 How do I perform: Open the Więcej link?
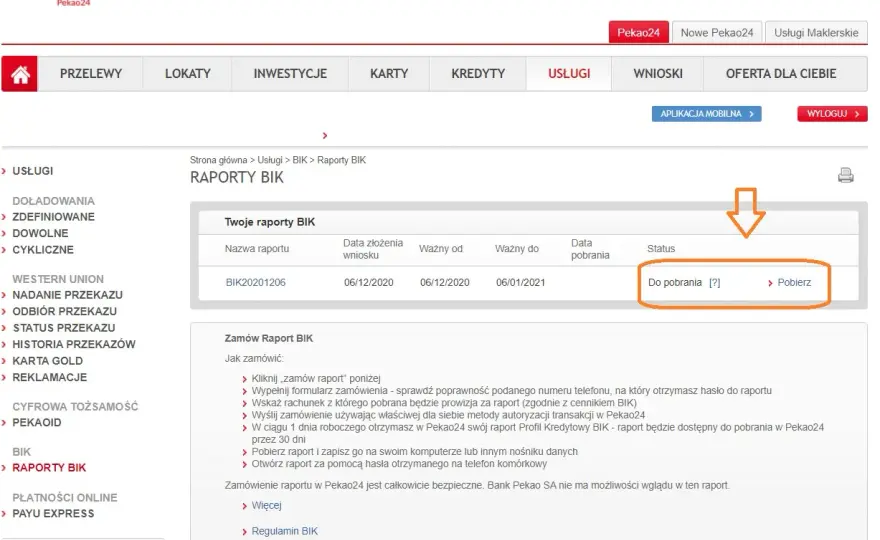click(x=266, y=505)
